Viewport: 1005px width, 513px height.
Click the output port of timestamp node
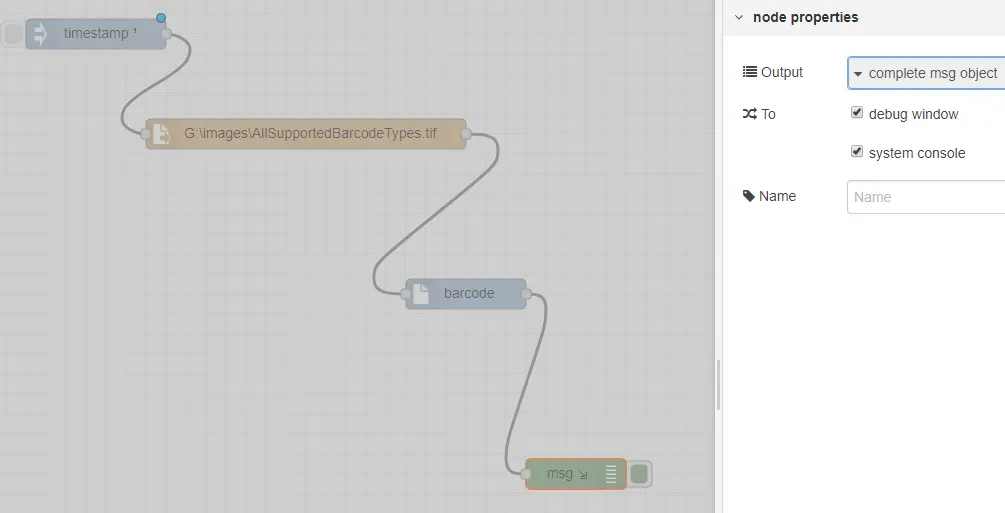tap(166, 34)
